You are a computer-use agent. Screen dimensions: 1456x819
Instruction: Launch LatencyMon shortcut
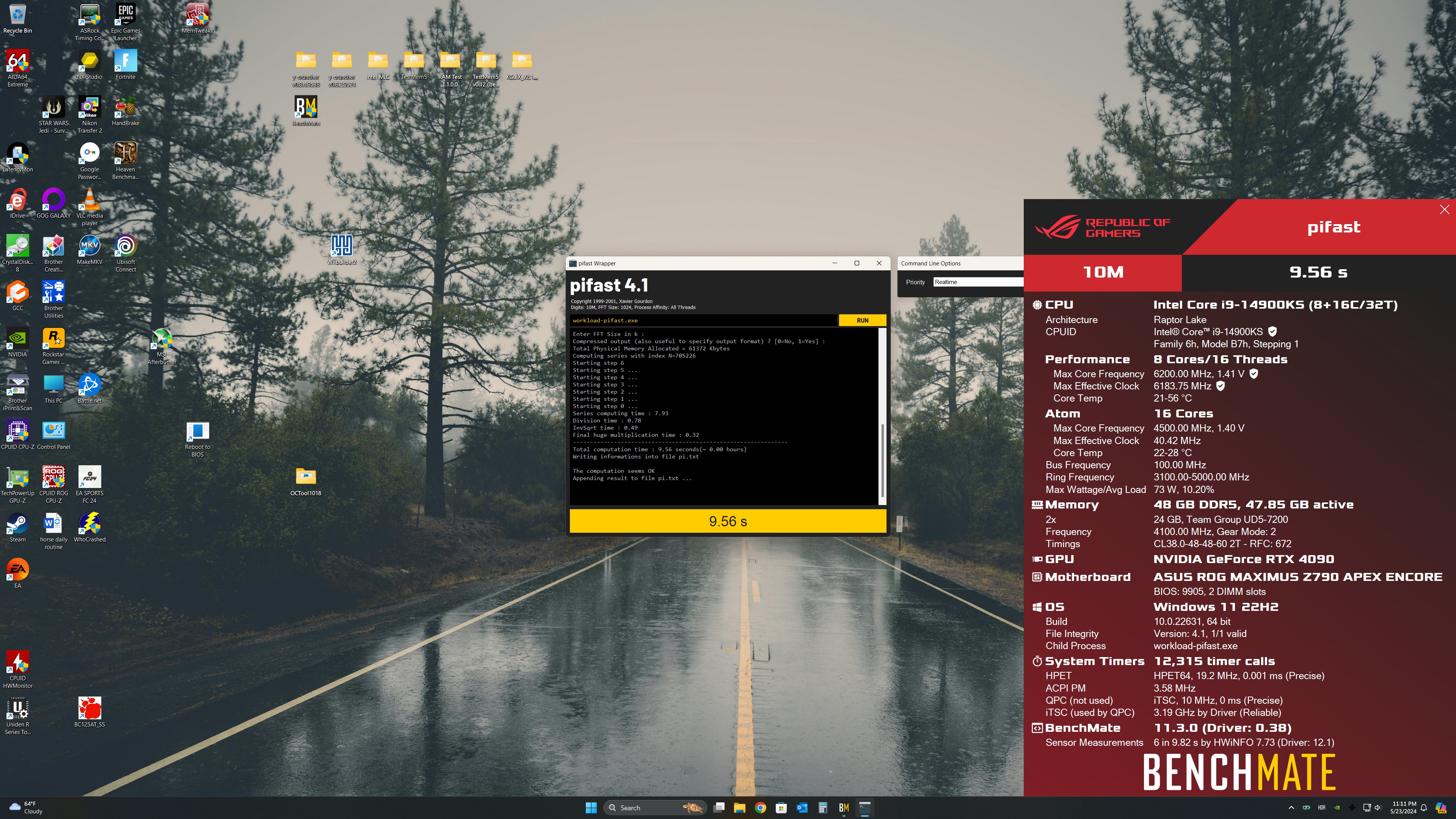(17, 157)
